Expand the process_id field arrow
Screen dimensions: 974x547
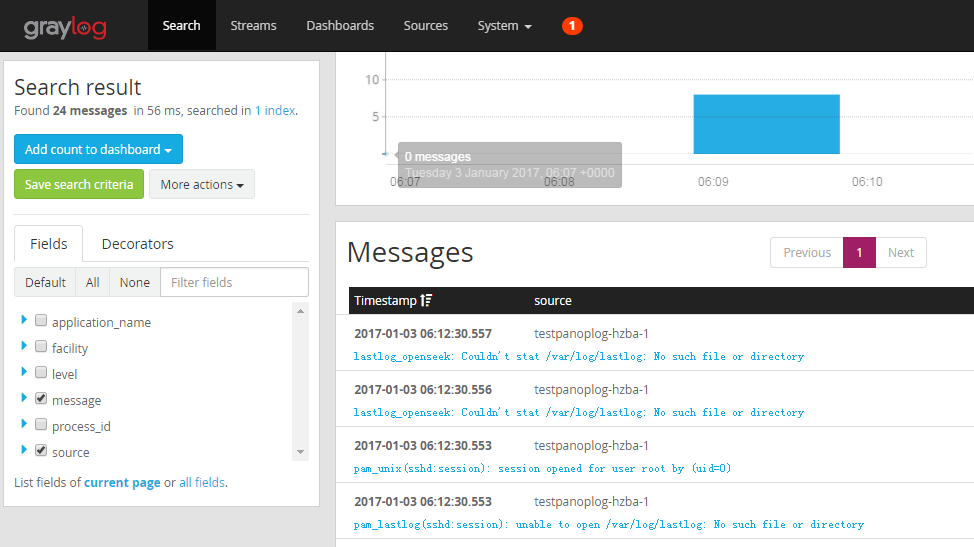24,424
